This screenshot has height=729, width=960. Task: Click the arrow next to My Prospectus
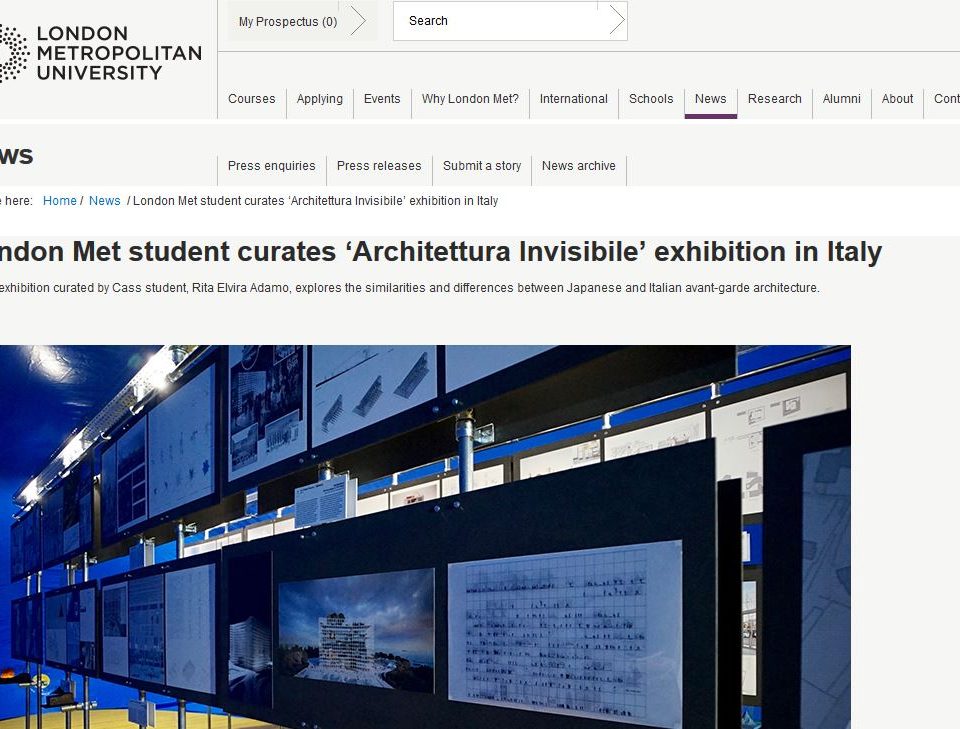tap(358, 21)
